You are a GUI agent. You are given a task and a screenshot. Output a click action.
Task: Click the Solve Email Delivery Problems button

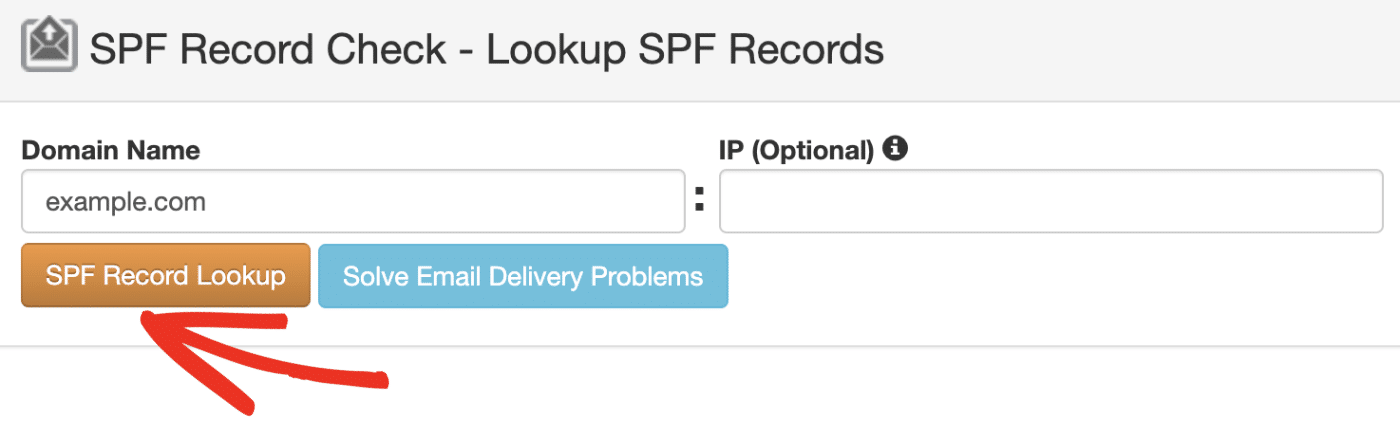pos(523,276)
